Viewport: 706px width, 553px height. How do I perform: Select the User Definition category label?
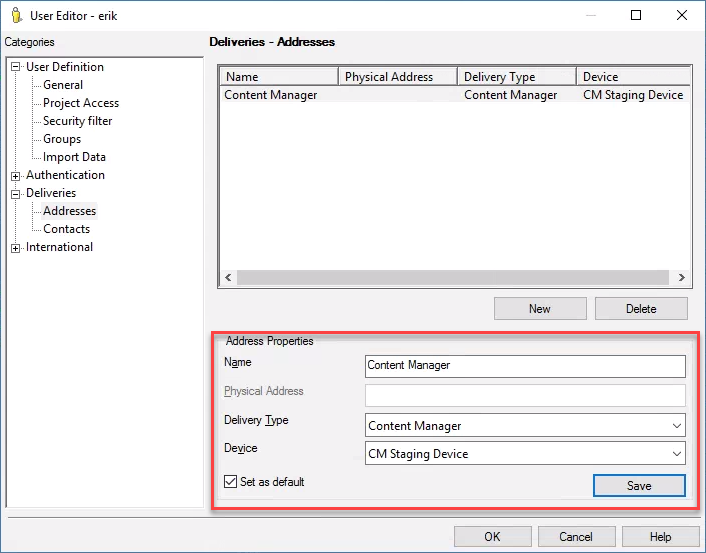tap(65, 67)
